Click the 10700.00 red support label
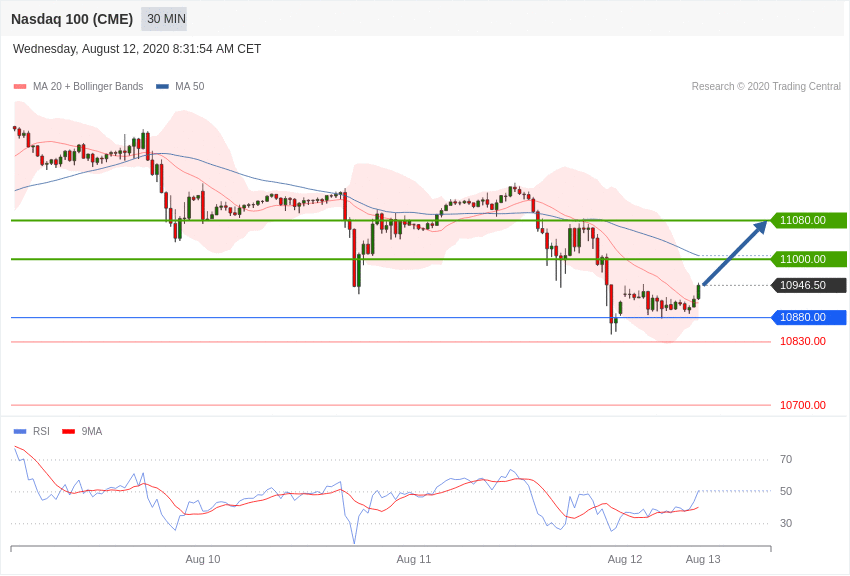The height and width of the screenshot is (576, 850). pyautogui.click(x=802, y=405)
